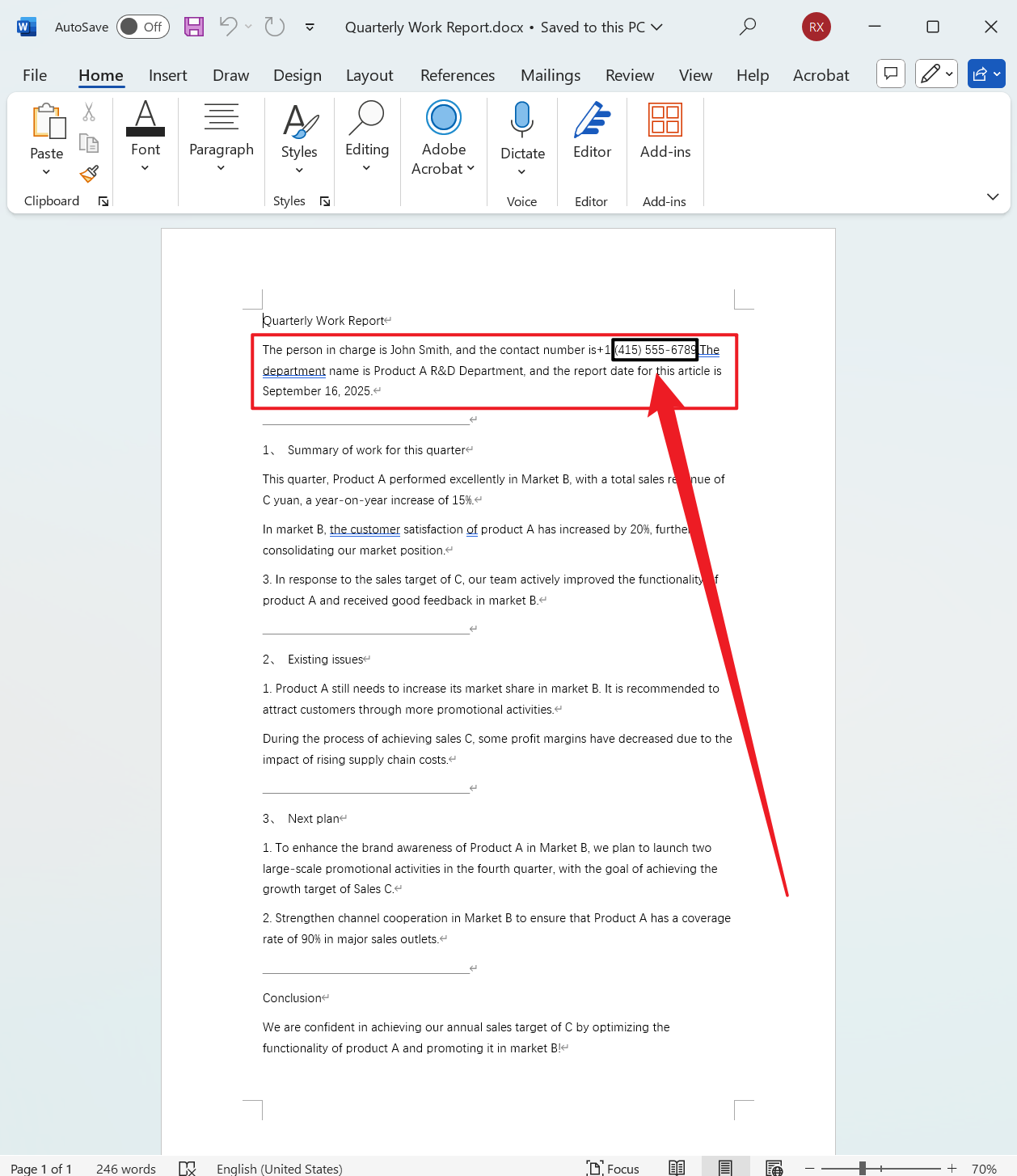The width and height of the screenshot is (1017, 1176).
Task: Collapse the ribbon with the chevron
Action: tap(993, 196)
